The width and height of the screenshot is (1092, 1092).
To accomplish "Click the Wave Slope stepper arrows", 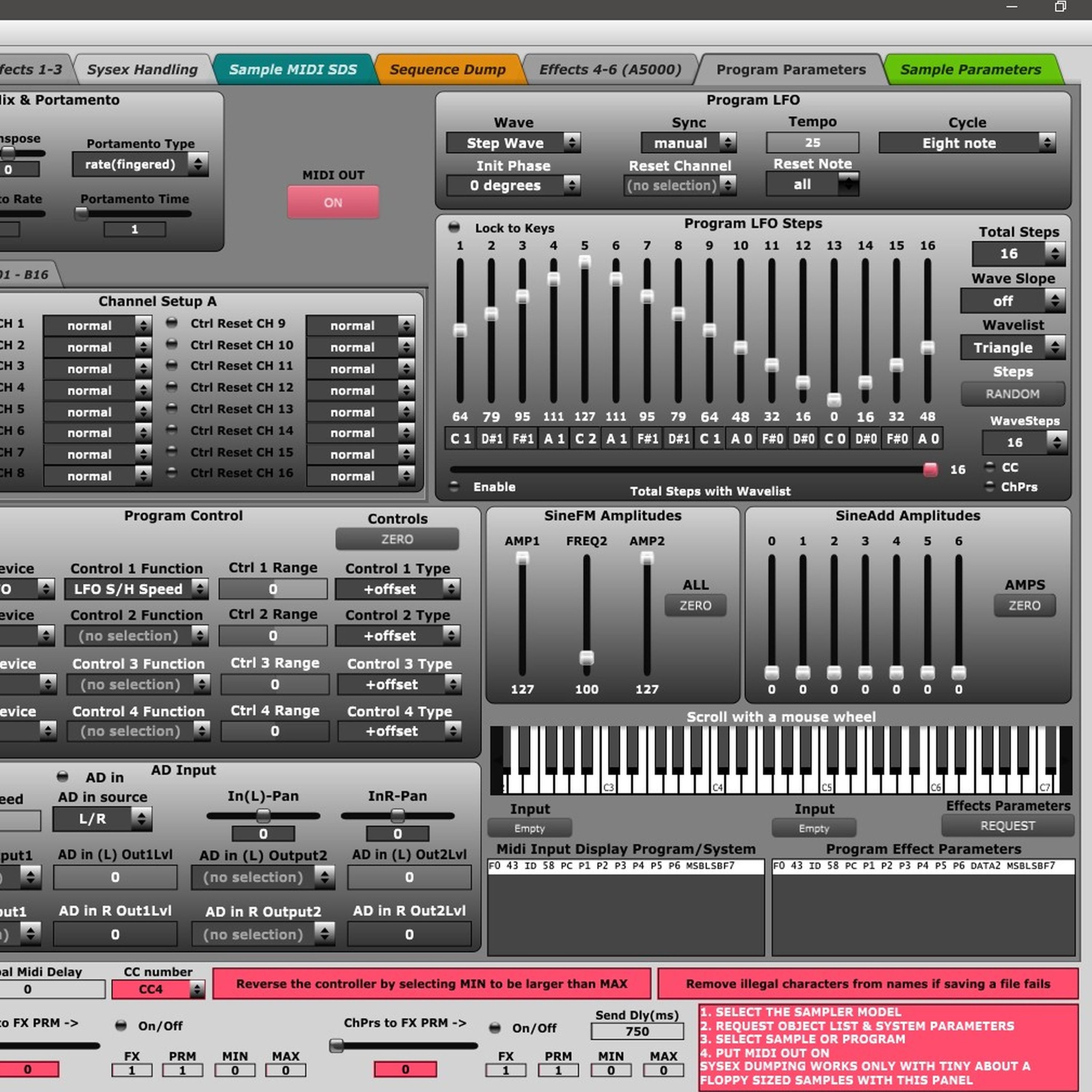I will [1055, 301].
